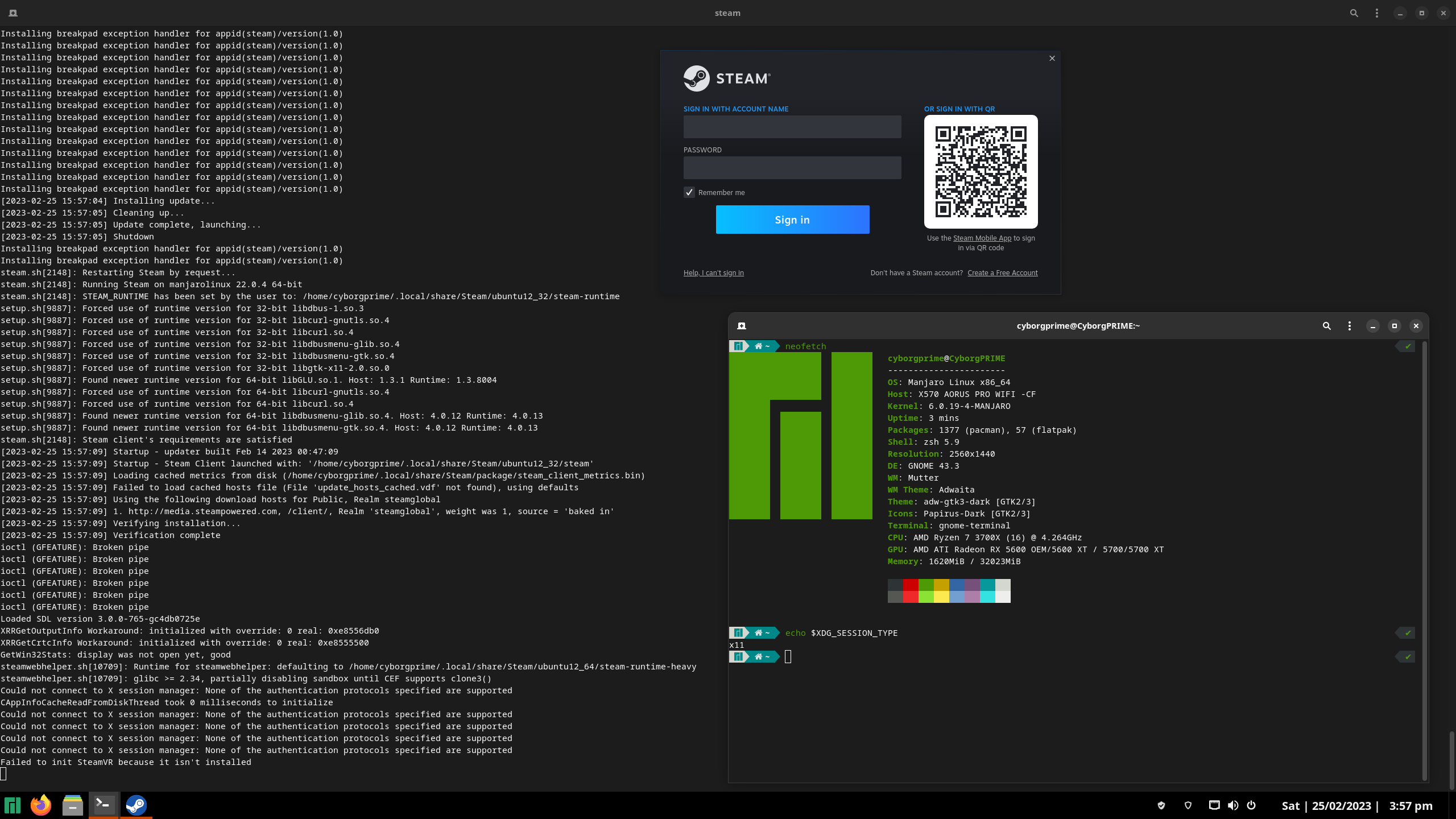Click the Packages: 1377 (pacman) line
1456x819 pixels.
click(982, 430)
